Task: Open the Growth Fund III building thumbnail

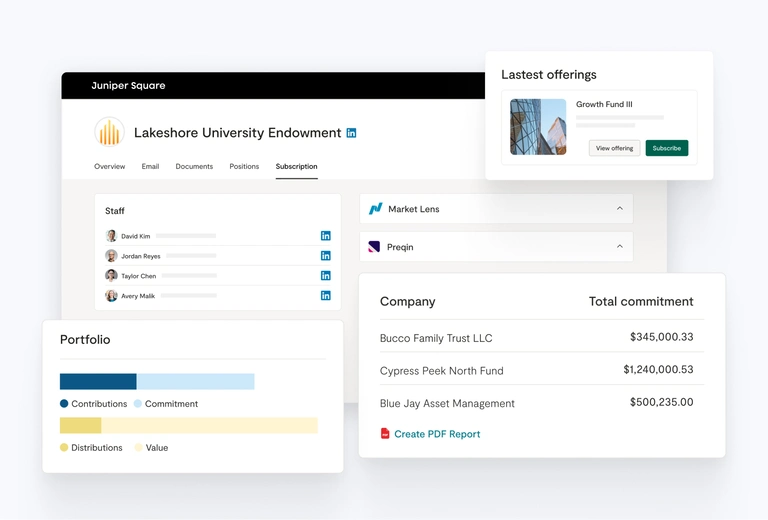Action: (538, 127)
